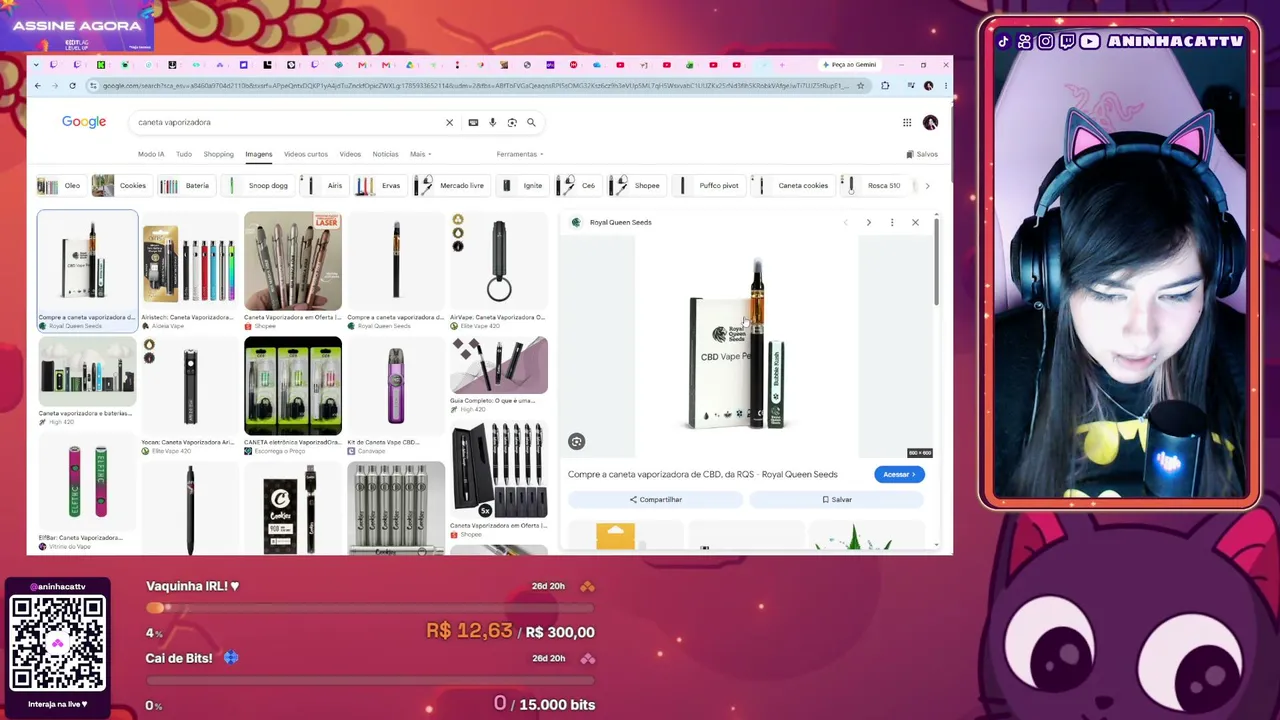Screen dimensions: 1280x720
Task: Click the large CBD Vape Pen preview image
Action: coord(747,346)
